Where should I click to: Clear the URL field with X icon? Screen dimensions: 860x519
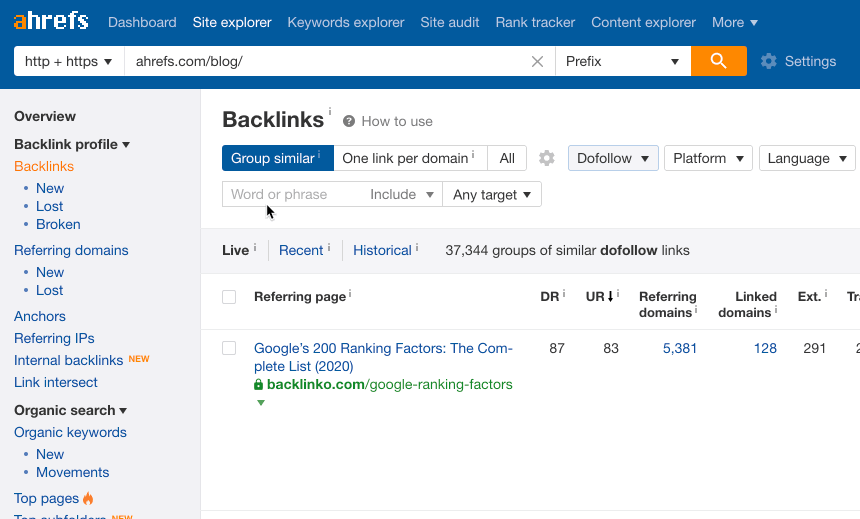coord(537,61)
